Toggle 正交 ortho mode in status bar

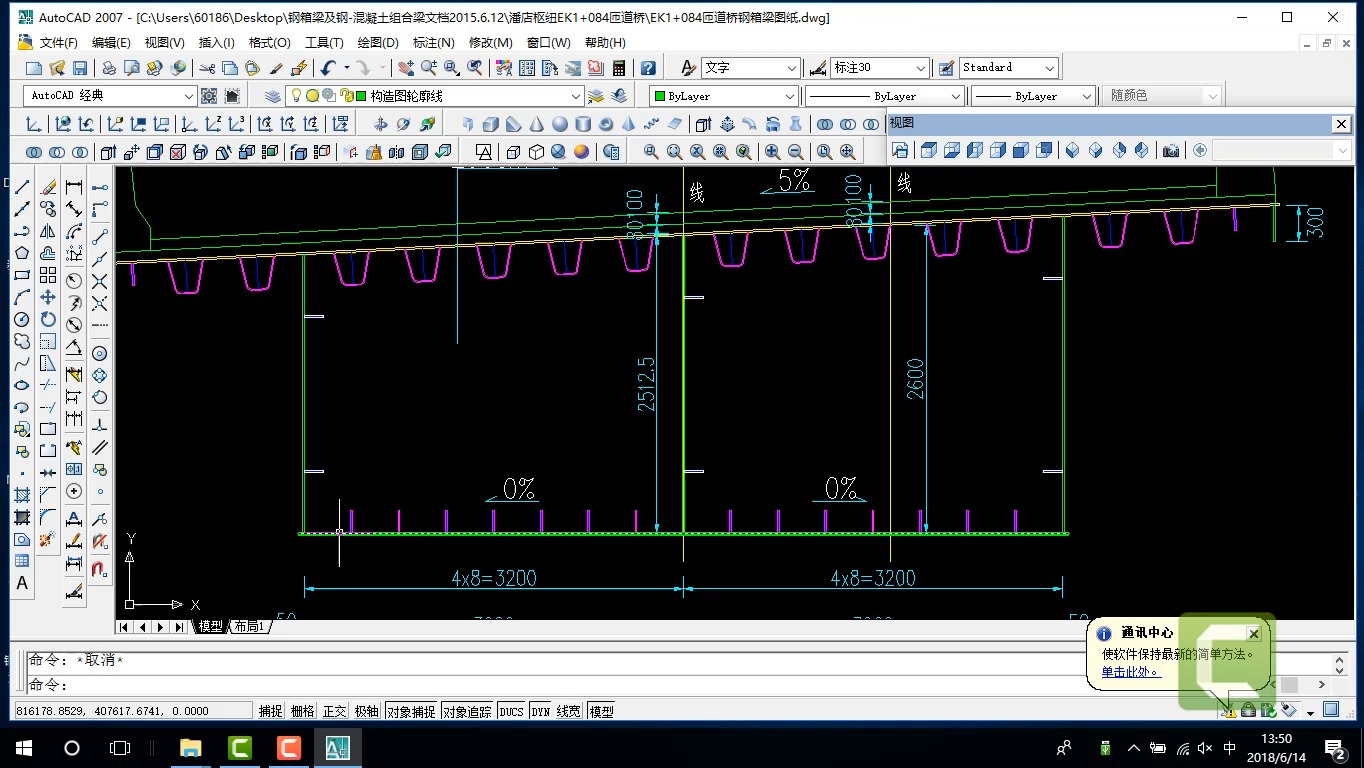pyautogui.click(x=334, y=711)
